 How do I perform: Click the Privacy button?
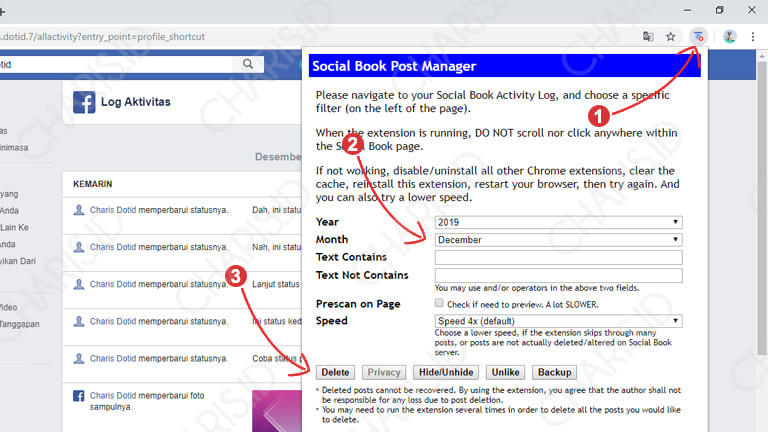[384, 372]
